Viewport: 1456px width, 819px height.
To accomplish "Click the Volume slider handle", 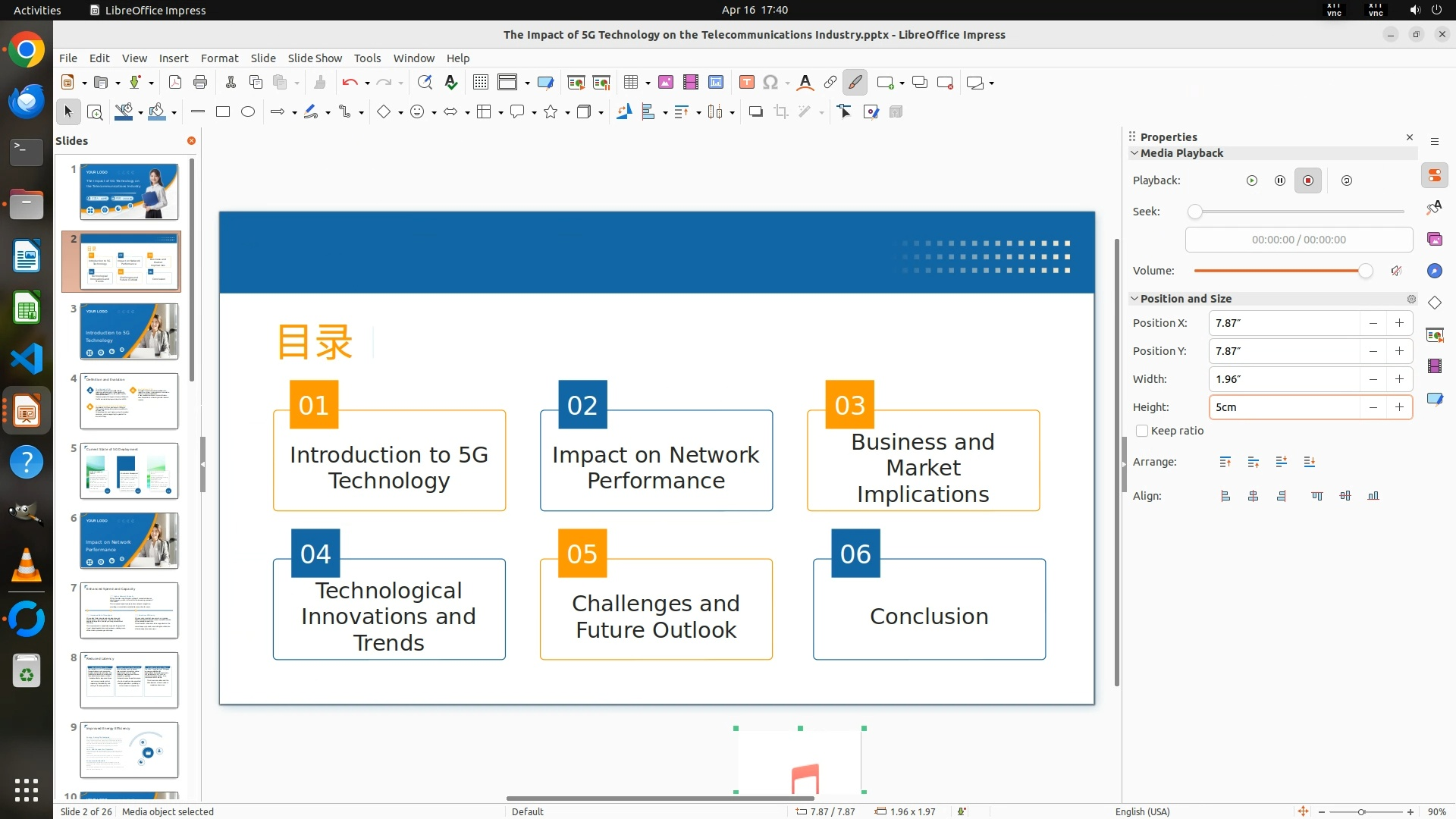I will coord(1365,271).
